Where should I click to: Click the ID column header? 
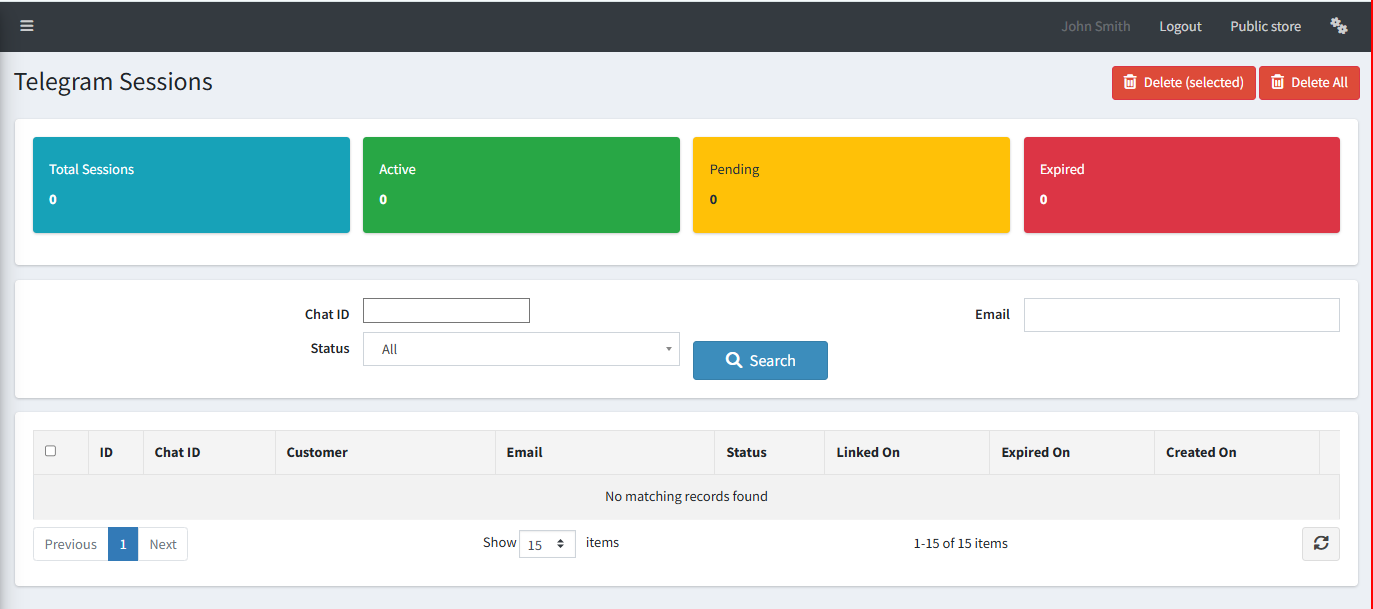click(x=115, y=452)
